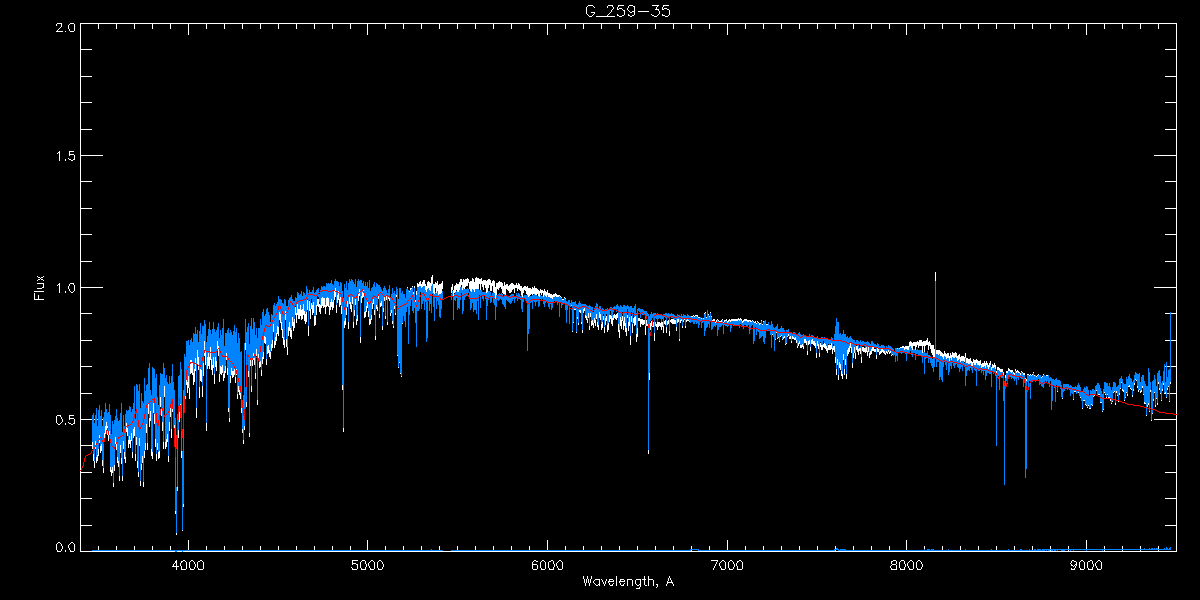Click the 9000 wavelength tick label

[1086, 565]
